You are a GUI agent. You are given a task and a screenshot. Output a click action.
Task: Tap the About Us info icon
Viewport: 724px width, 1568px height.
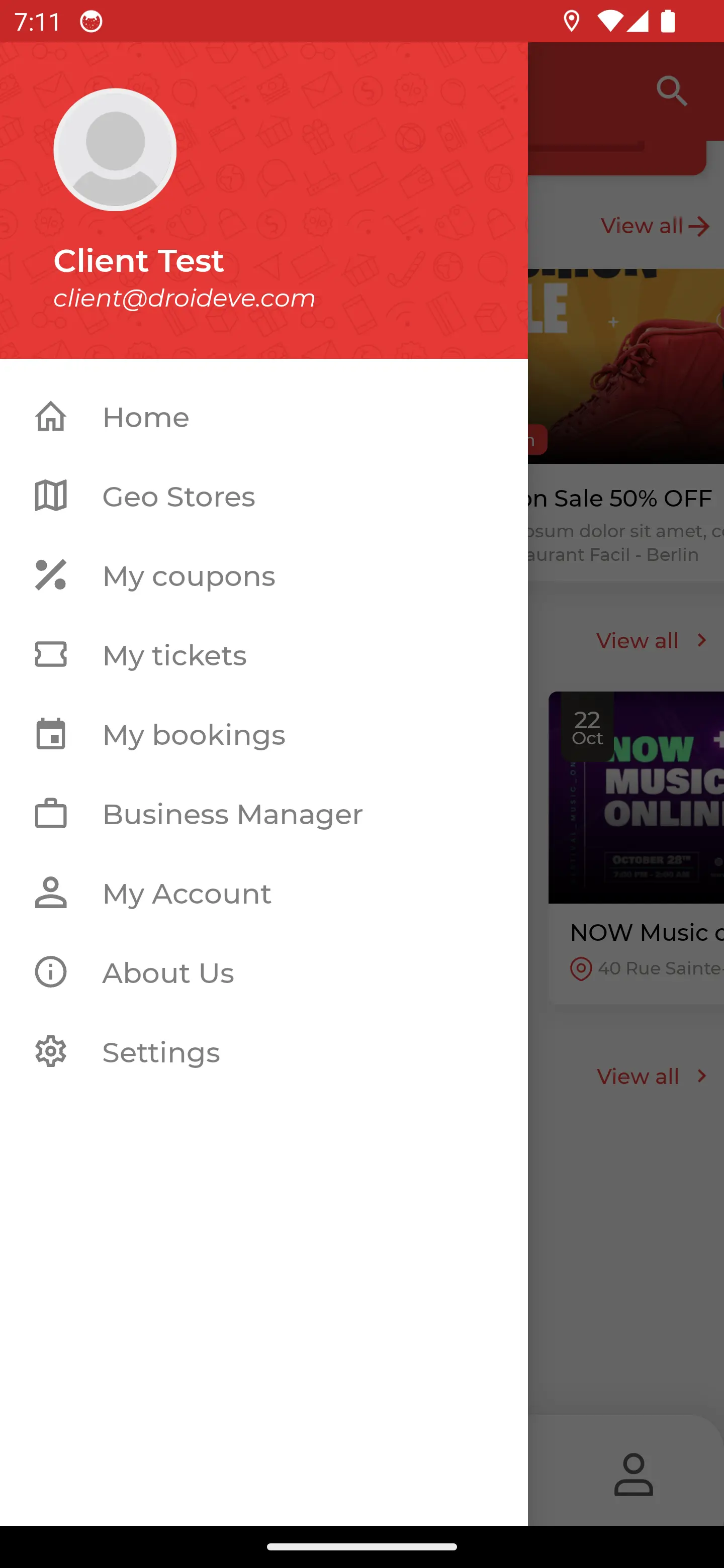tap(51, 972)
